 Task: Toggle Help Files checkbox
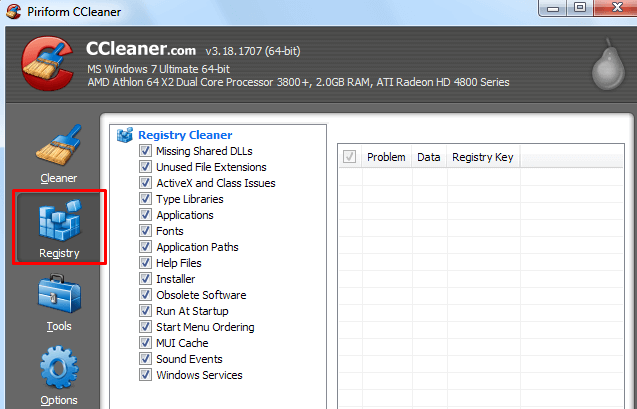tap(145, 263)
